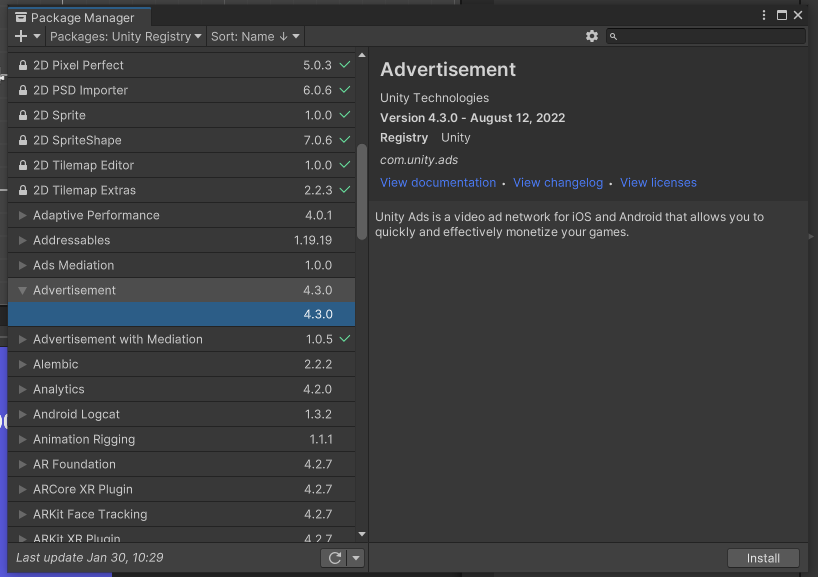This screenshot has height=577, width=818.
Task: Focus the package search field
Action: coord(705,36)
